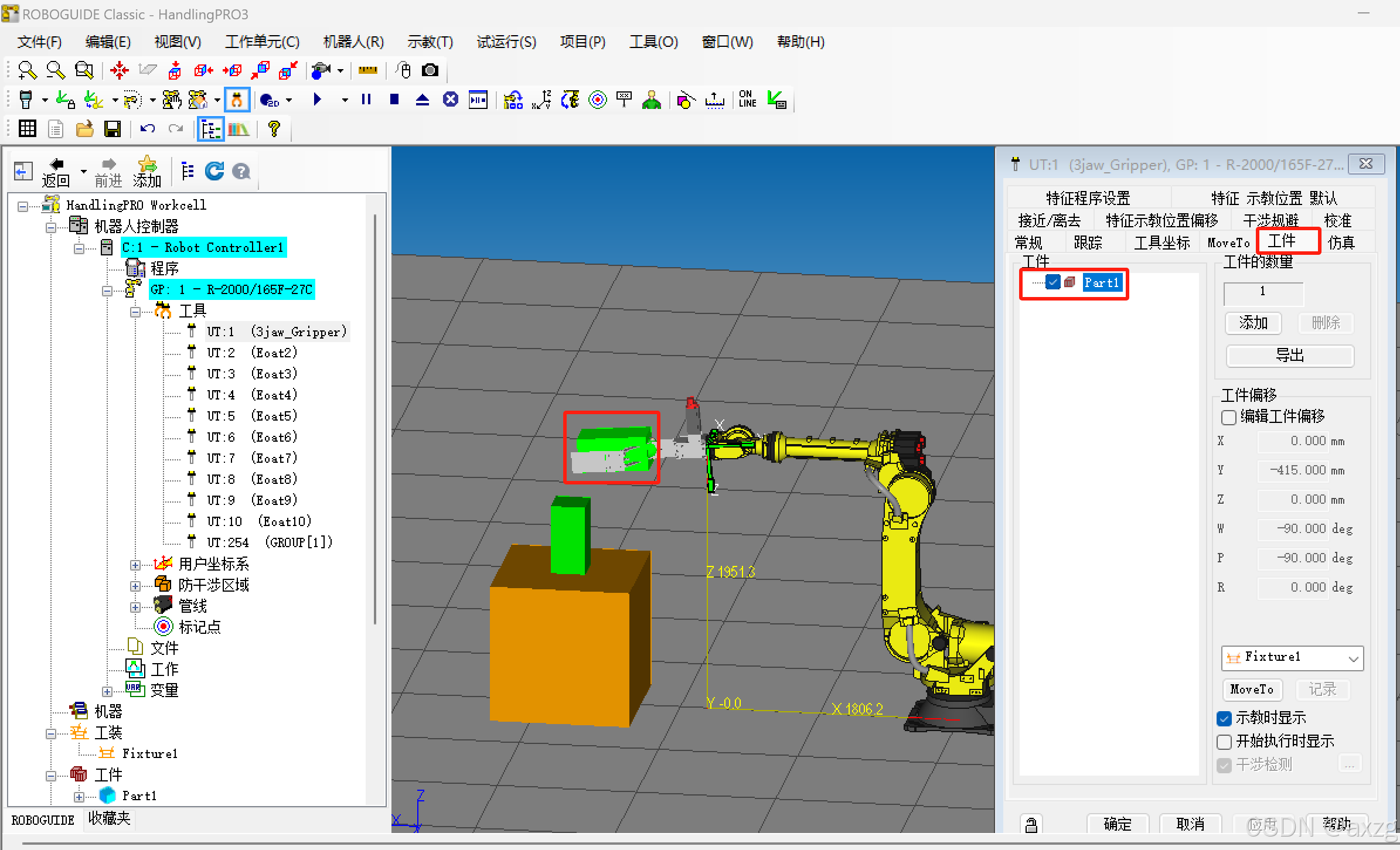Image resolution: width=1400 pixels, height=850 pixels.
Task: Click the yellow help question mark icon
Action: [x=274, y=129]
